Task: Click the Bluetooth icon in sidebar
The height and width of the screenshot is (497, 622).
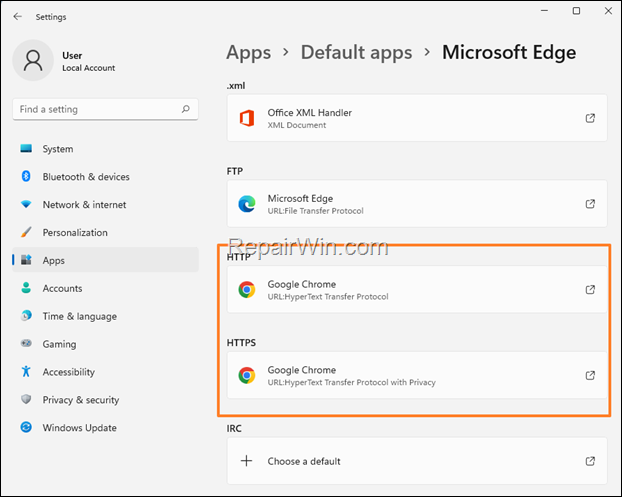Action: click(x=26, y=176)
